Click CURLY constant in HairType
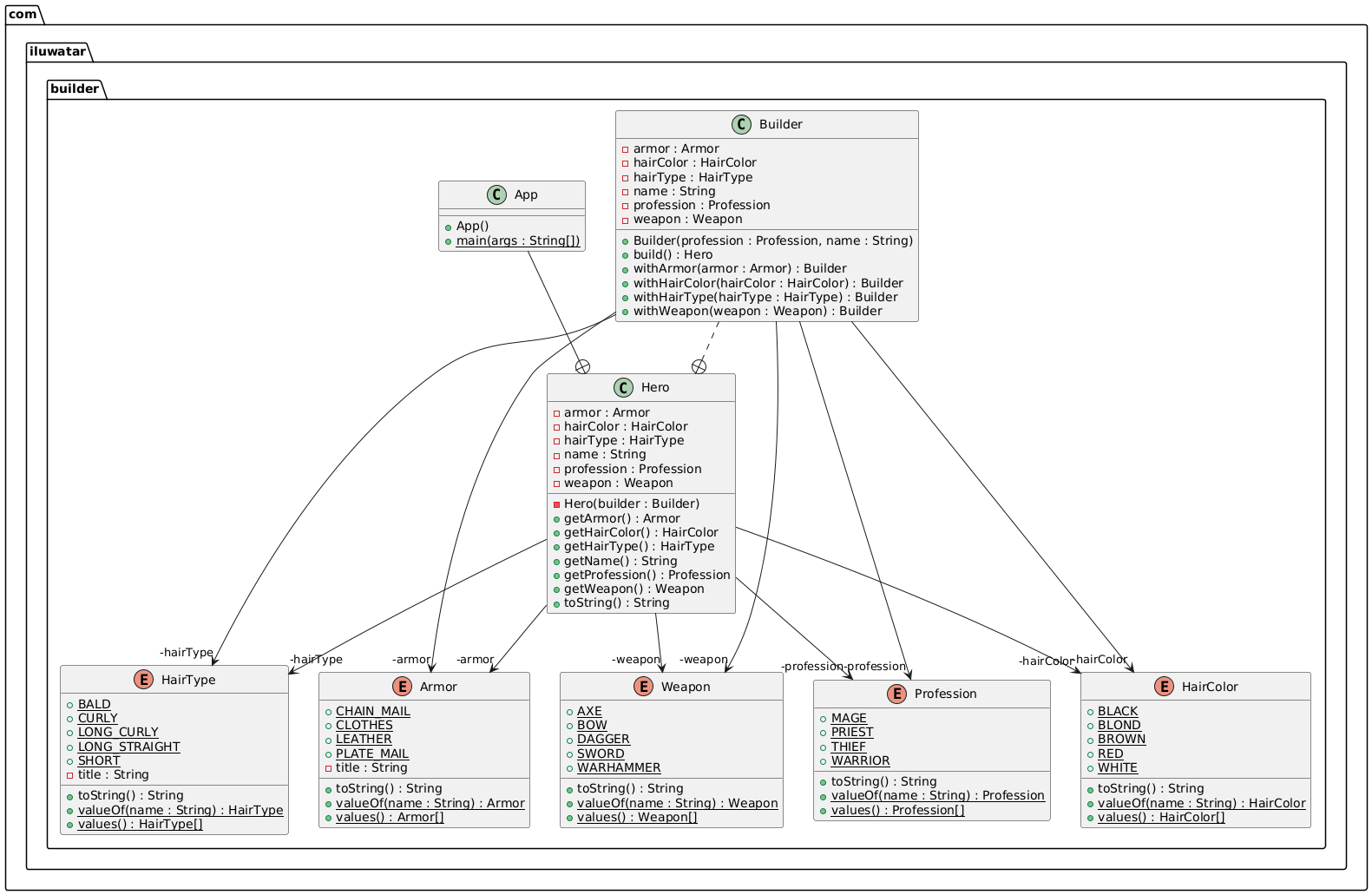 point(98,718)
